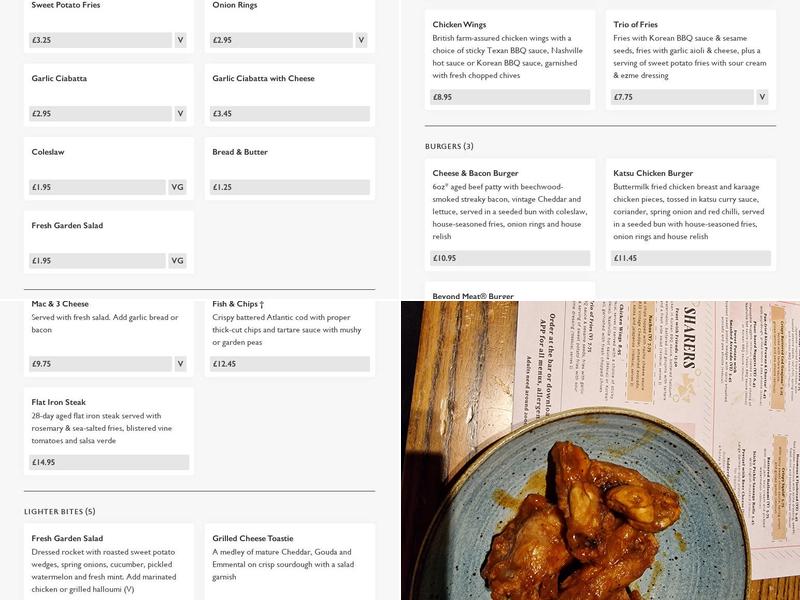Click the V badge on Mac & 3 Cheese

click(x=180, y=364)
